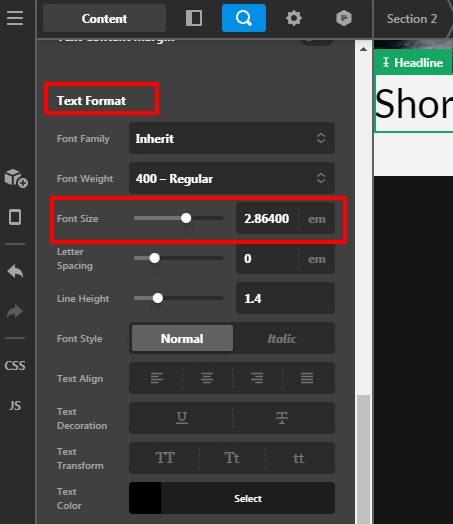453x524 pixels.
Task: Click the undo arrow icon
Action: (15, 271)
